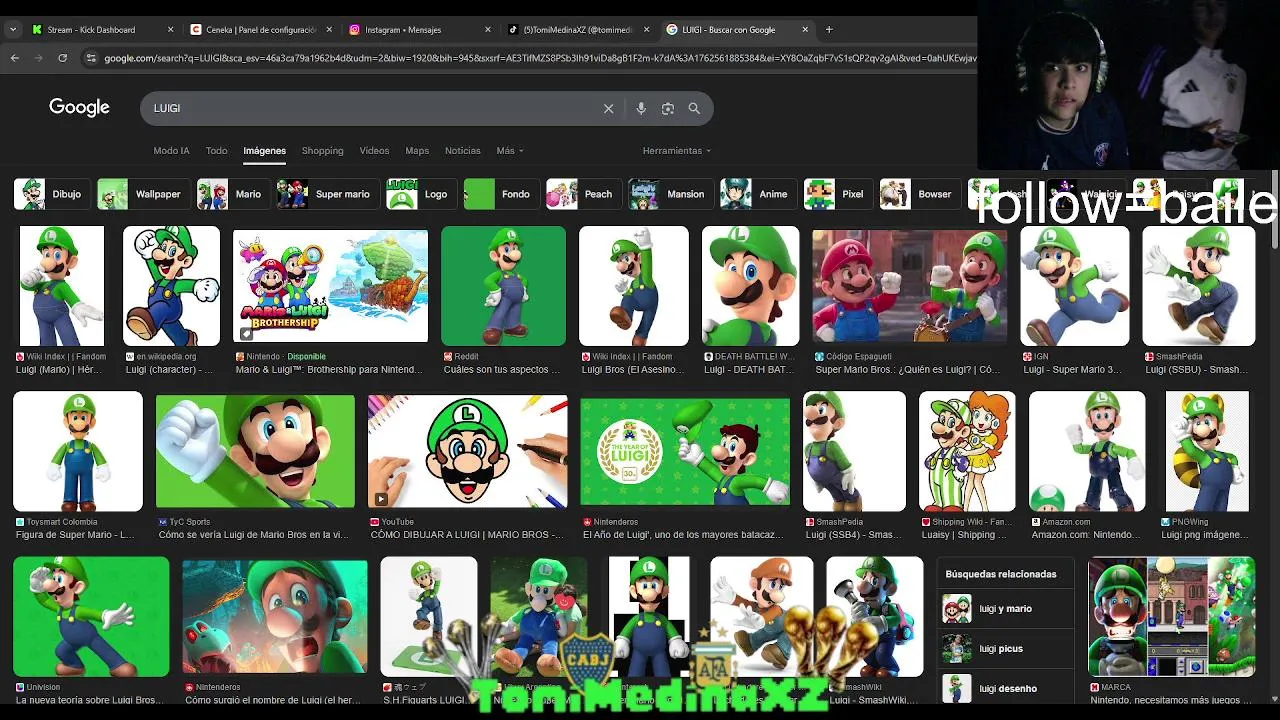The width and height of the screenshot is (1280, 720).
Task: Filter images by Peach chip
Action: click(x=584, y=194)
